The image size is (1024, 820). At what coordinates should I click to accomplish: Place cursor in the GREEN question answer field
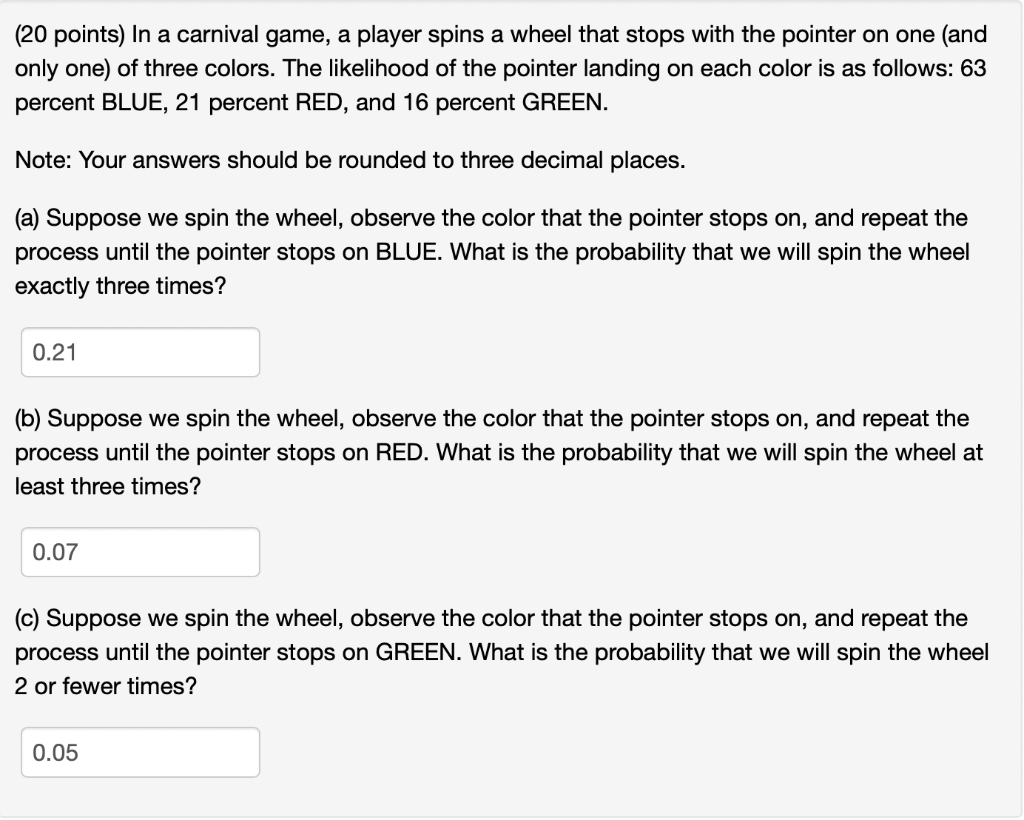pyautogui.click(x=140, y=753)
